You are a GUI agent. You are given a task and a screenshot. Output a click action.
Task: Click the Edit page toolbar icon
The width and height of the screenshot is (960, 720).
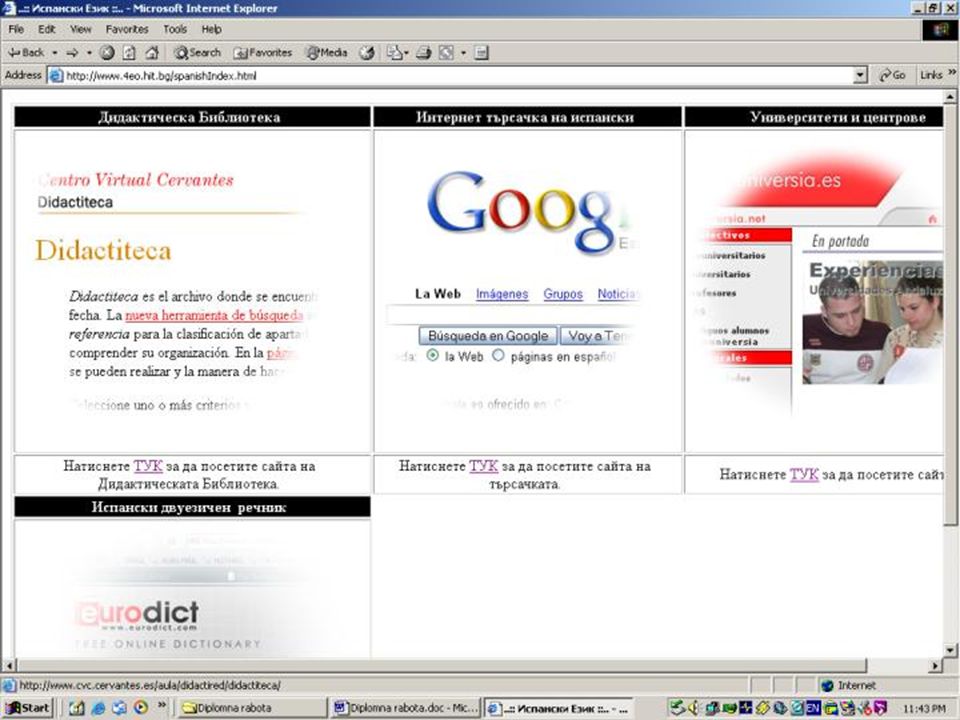point(446,53)
